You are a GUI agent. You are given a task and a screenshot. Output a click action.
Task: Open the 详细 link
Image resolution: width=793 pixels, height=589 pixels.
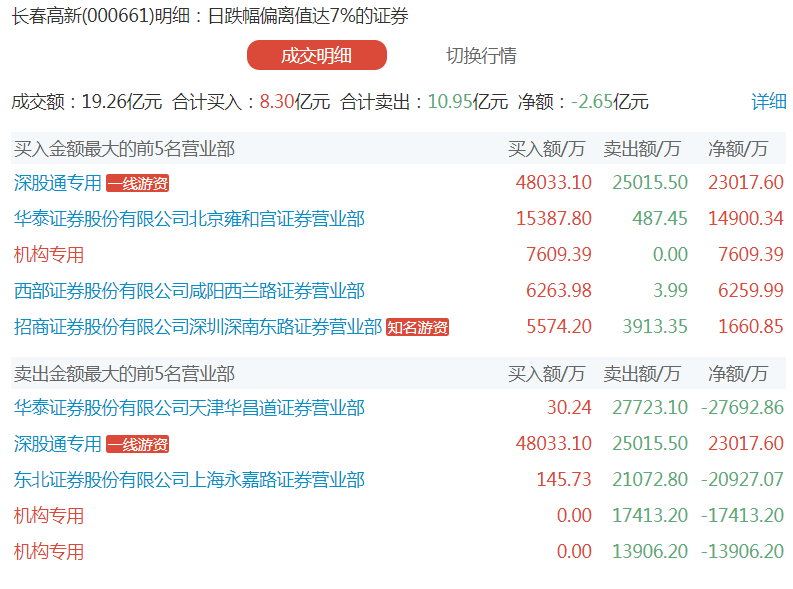pos(768,102)
